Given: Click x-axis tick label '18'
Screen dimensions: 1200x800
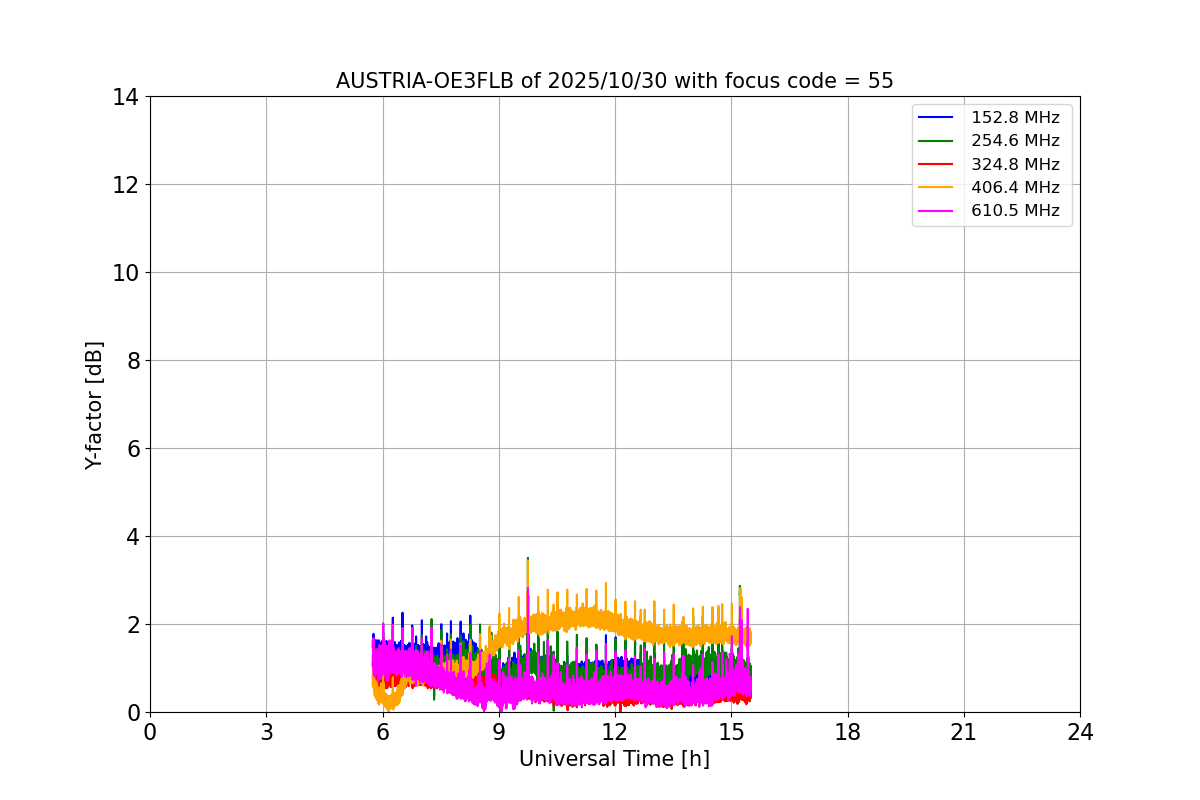Looking at the screenshot, I should tap(848, 732).
